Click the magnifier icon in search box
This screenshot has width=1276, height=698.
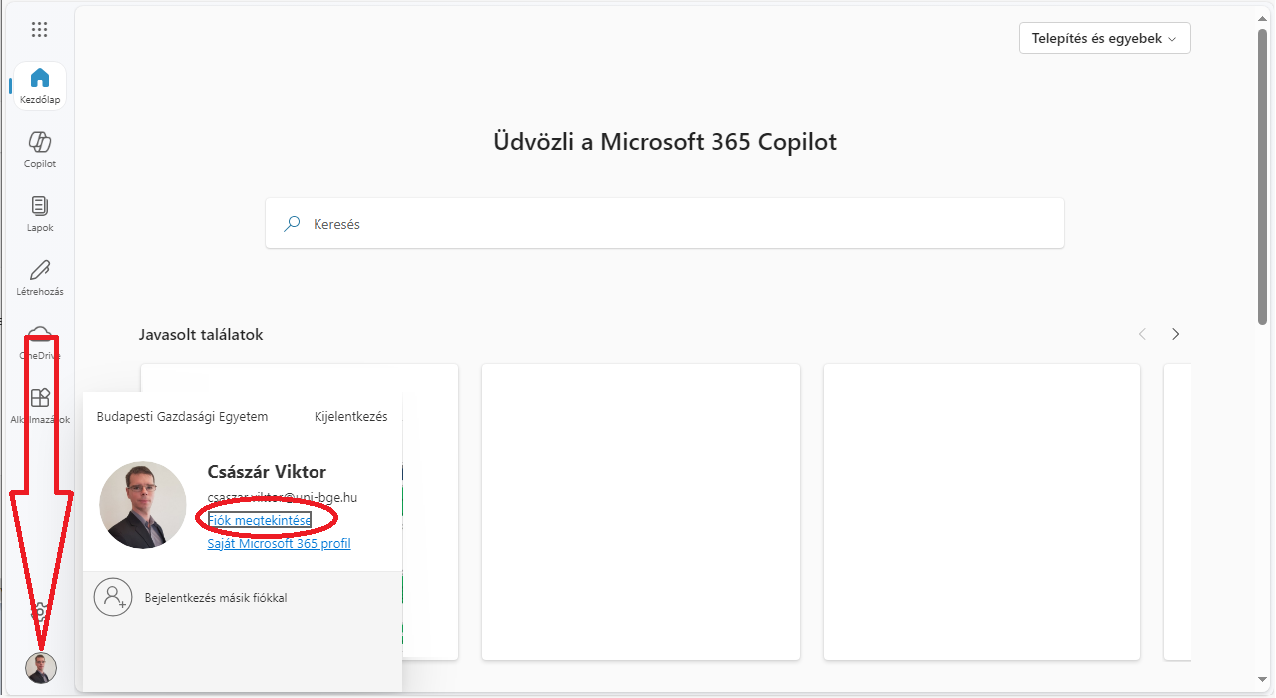point(293,224)
